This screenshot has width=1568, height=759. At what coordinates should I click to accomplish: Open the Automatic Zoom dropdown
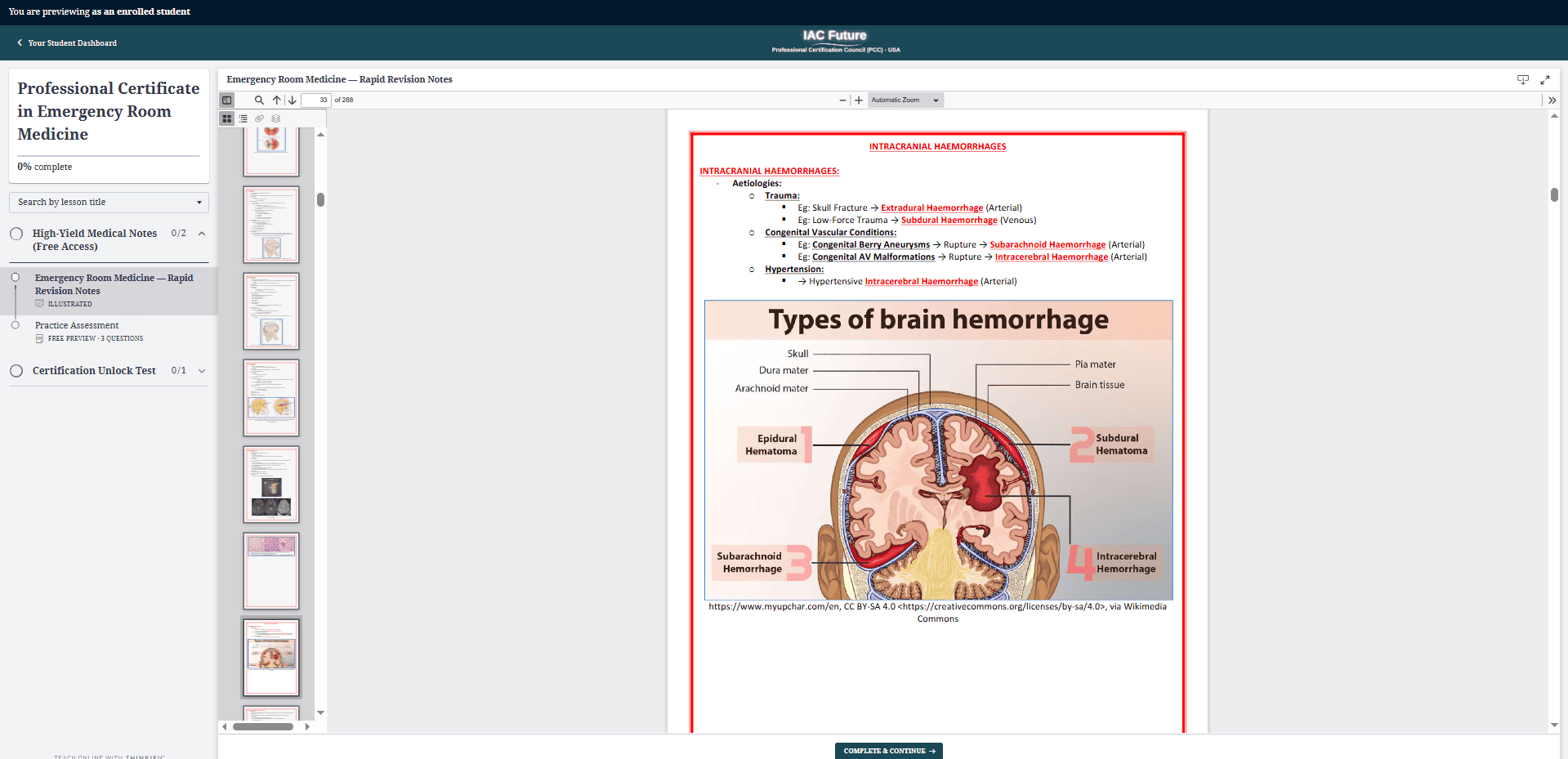(905, 100)
